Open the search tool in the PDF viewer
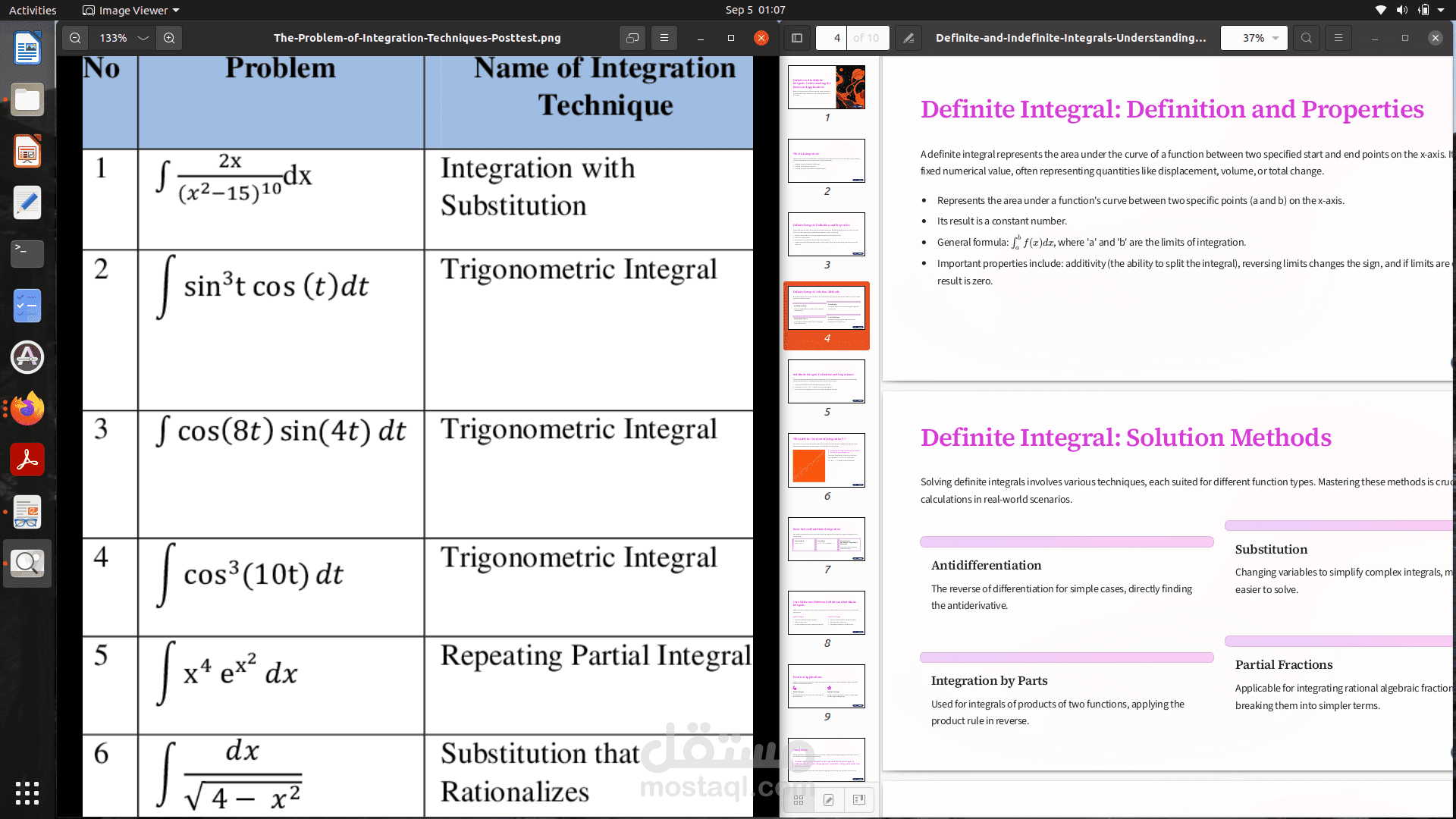Screen dimensions: 1456x819 (1306, 38)
